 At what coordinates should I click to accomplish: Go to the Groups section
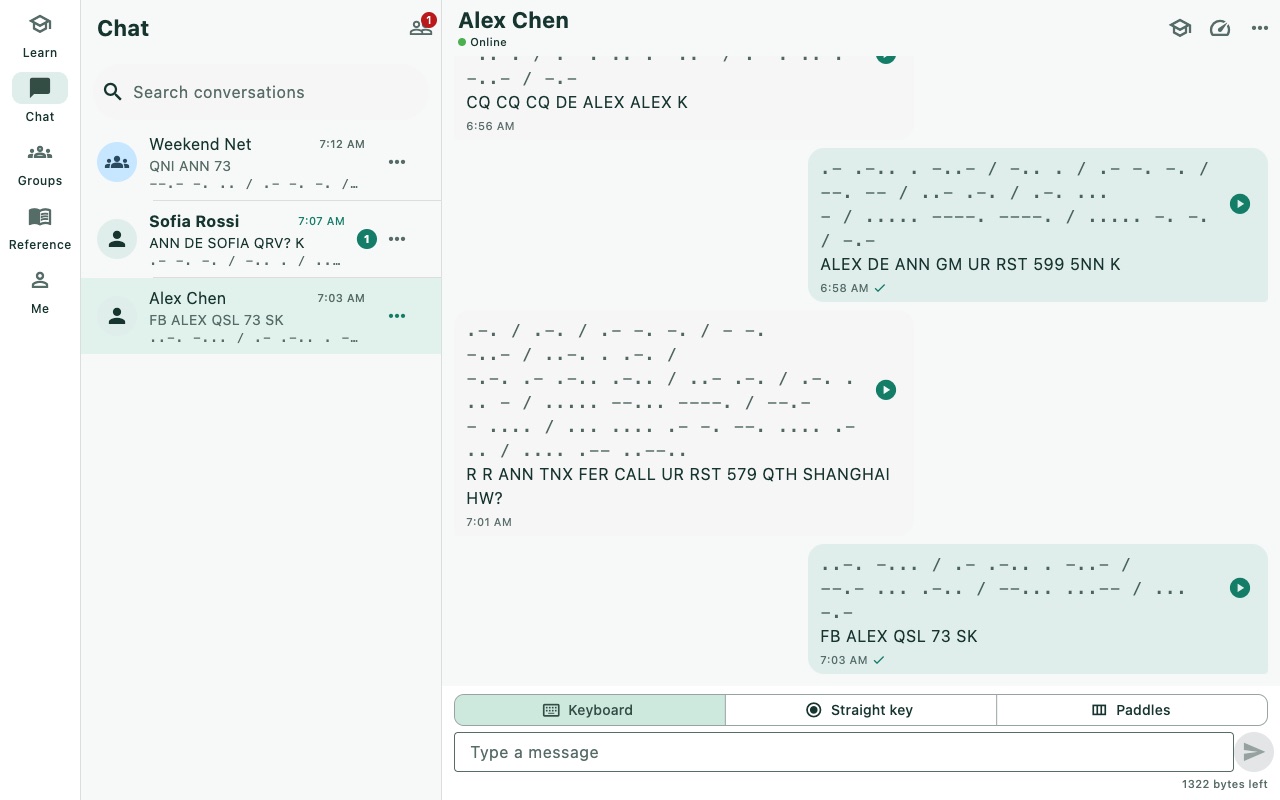(x=40, y=164)
